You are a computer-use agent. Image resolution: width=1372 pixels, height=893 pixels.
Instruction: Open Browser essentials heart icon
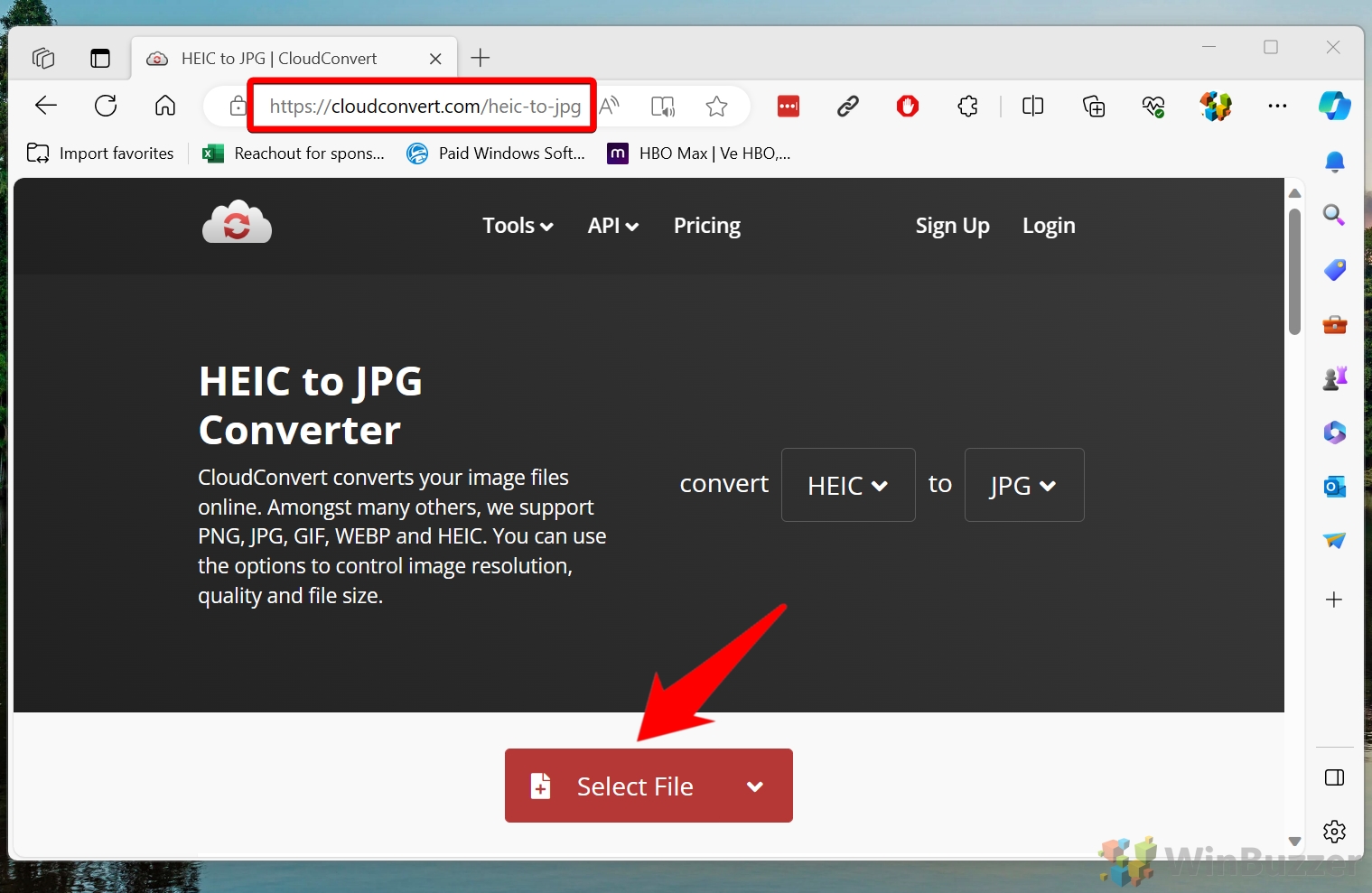click(1153, 107)
